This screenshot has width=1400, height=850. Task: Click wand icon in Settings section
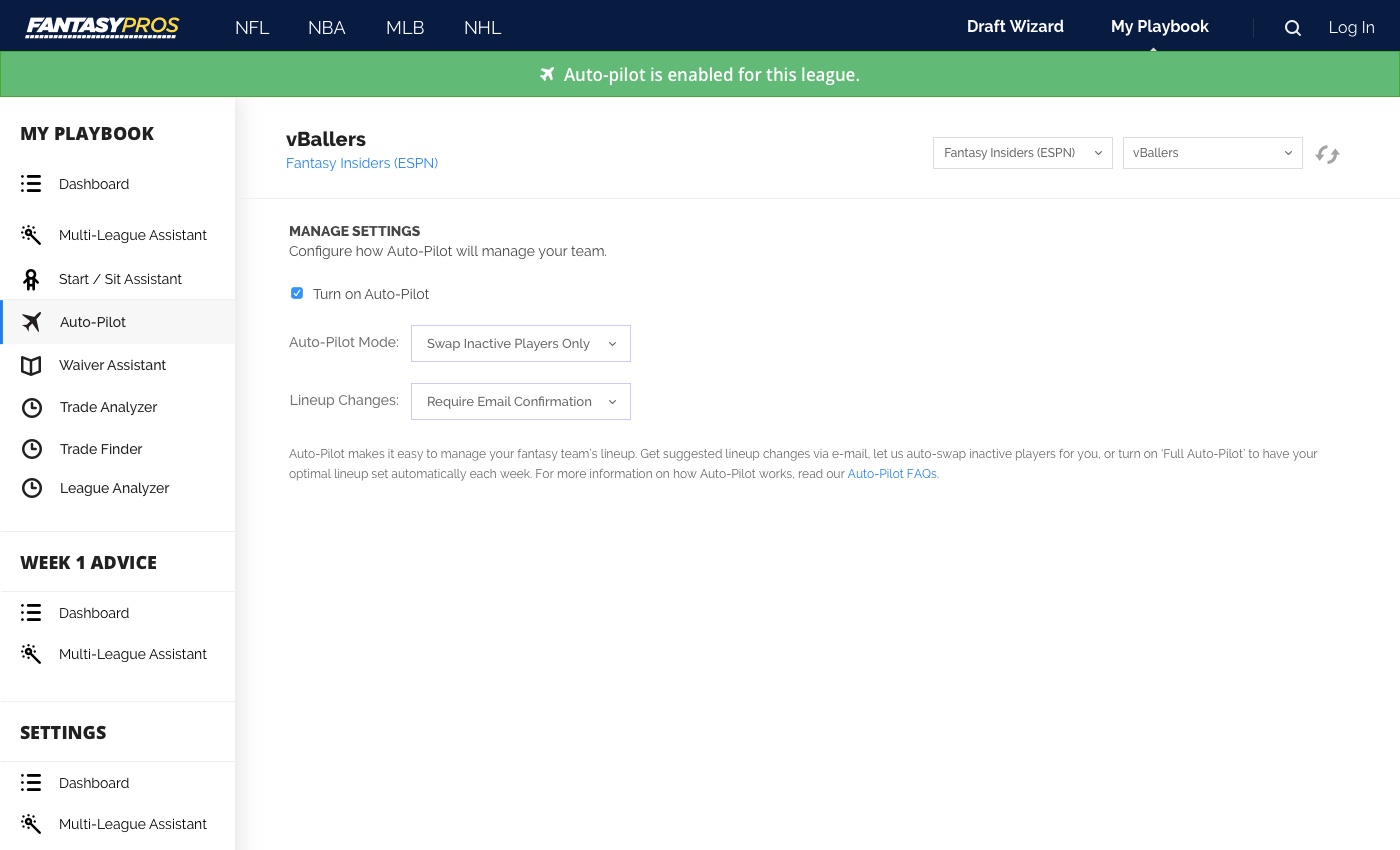click(31, 824)
